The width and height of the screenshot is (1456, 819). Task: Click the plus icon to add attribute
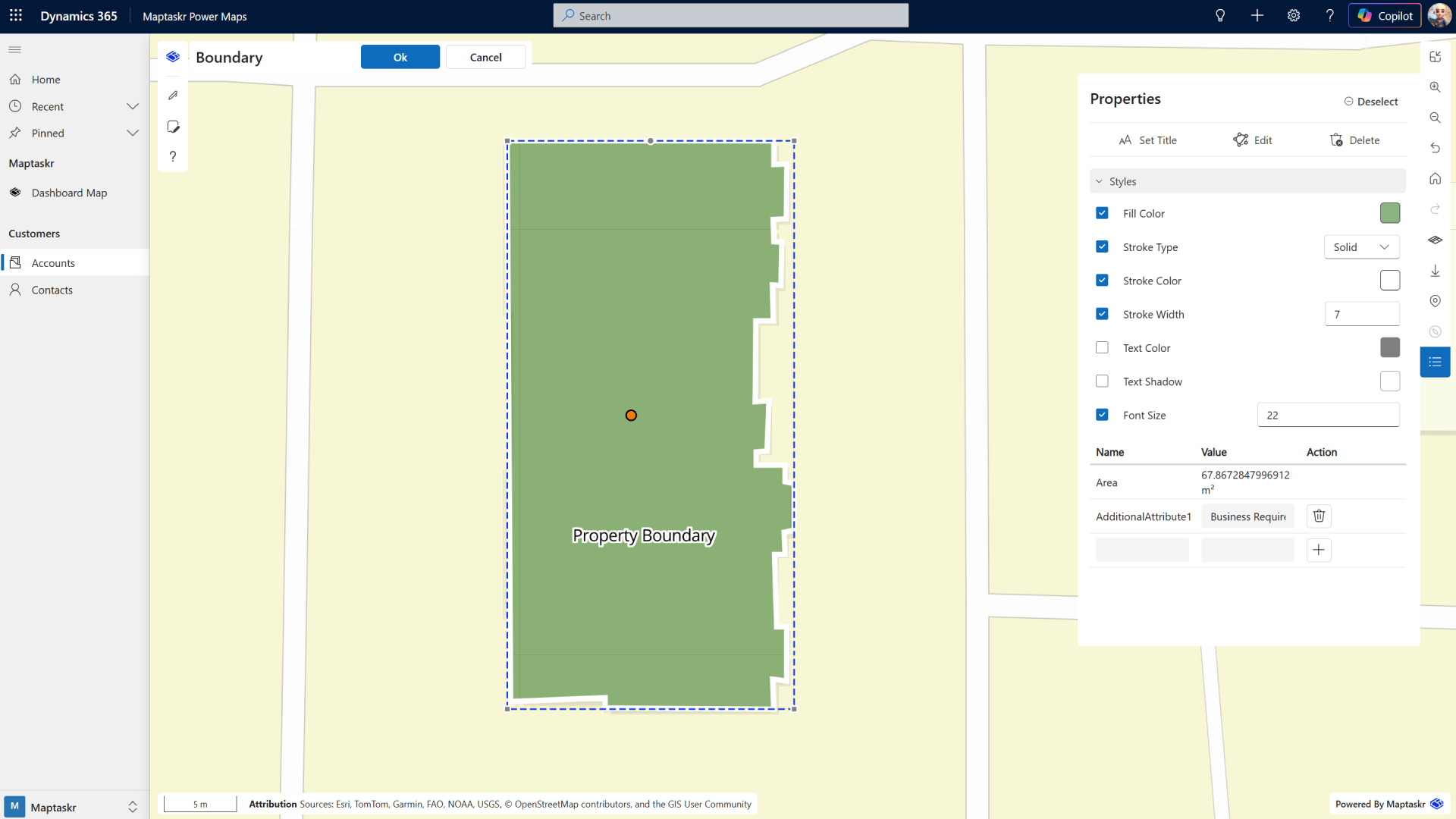pyautogui.click(x=1319, y=550)
